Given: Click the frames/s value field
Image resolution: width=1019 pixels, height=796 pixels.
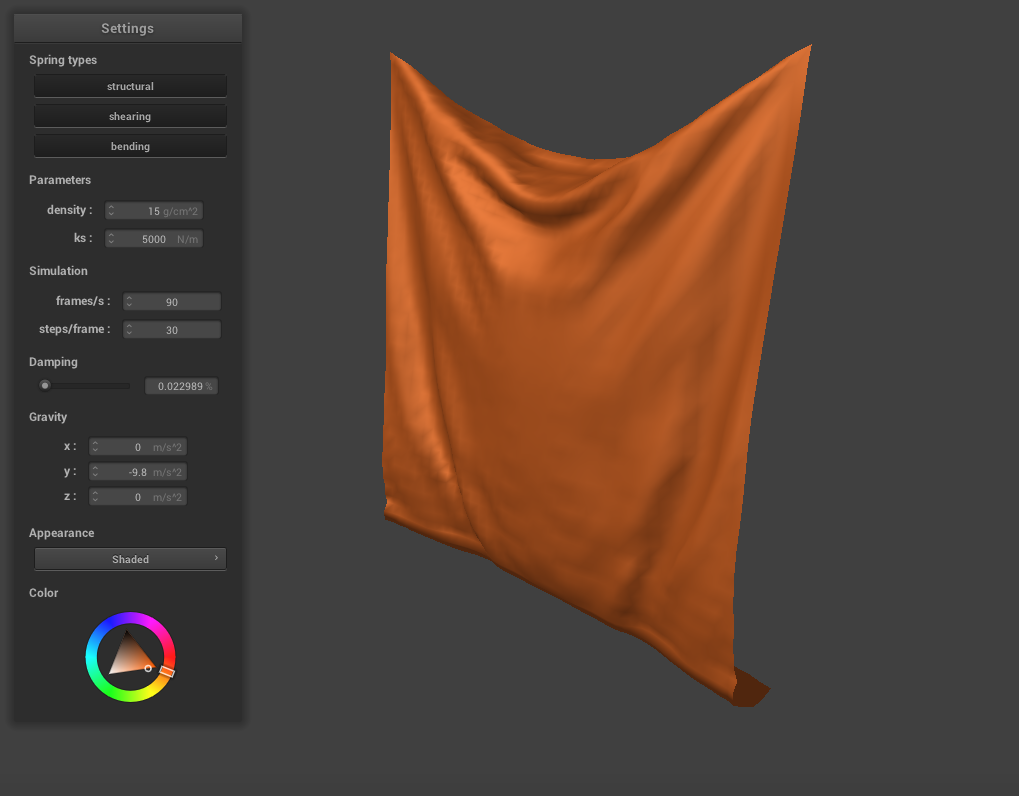Looking at the screenshot, I should pyautogui.click(x=171, y=302).
